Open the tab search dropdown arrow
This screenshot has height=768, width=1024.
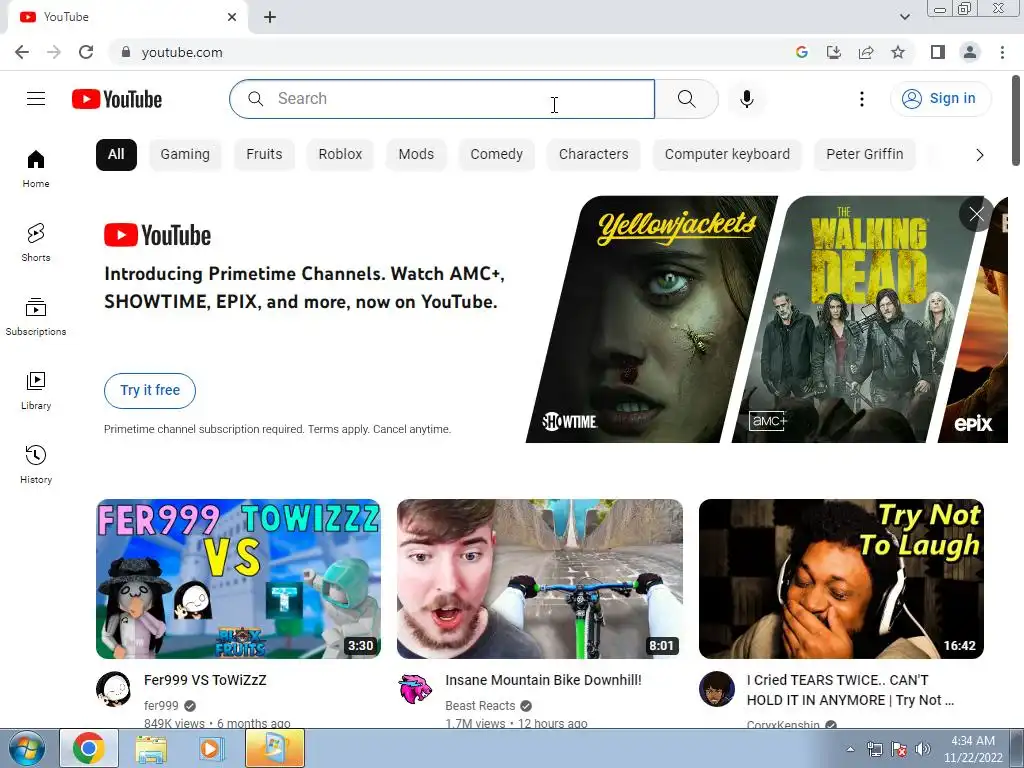tap(904, 17)
